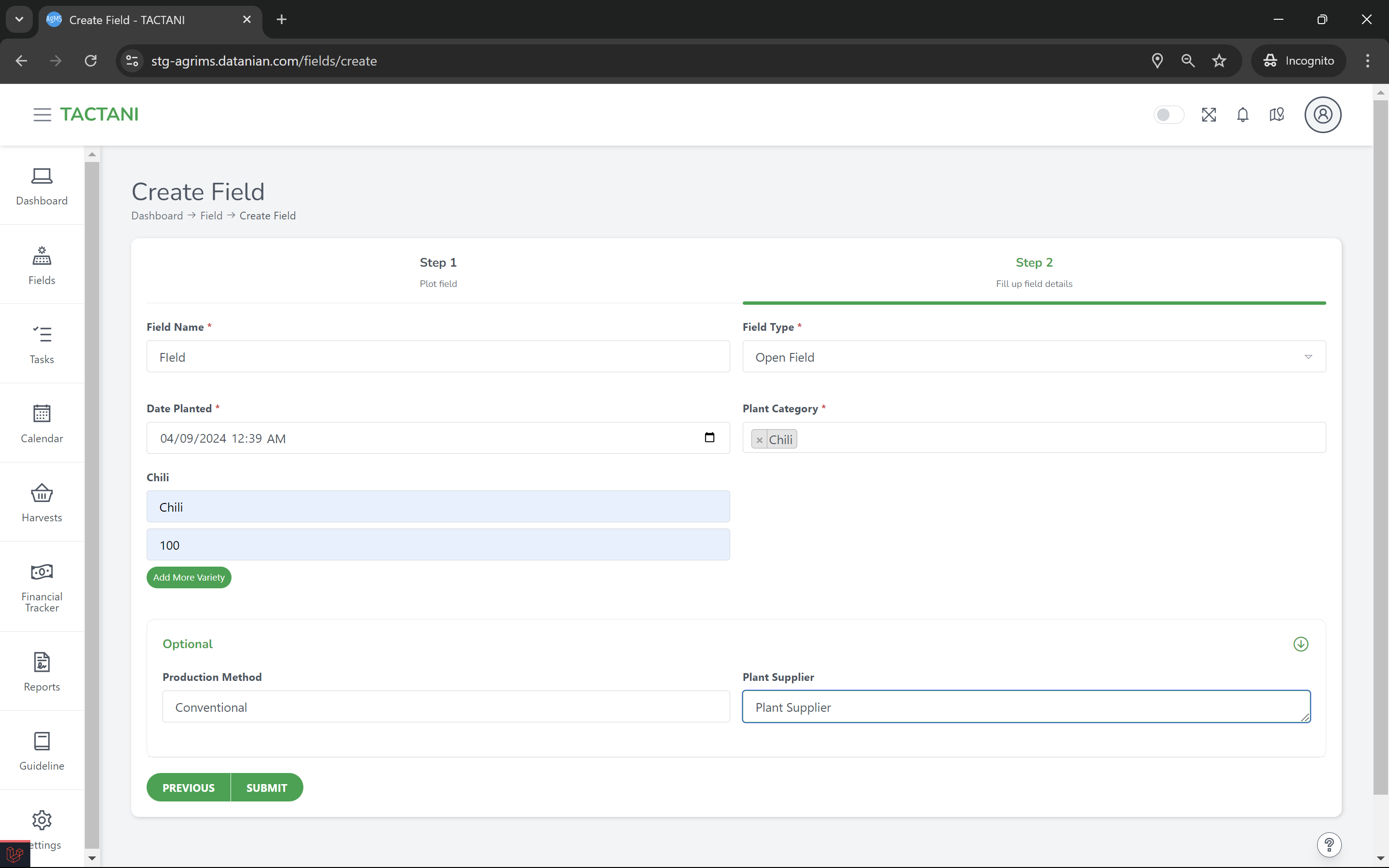Click the Field Name input box
This screenshot has width=1389, height=868.
(438, 356)
